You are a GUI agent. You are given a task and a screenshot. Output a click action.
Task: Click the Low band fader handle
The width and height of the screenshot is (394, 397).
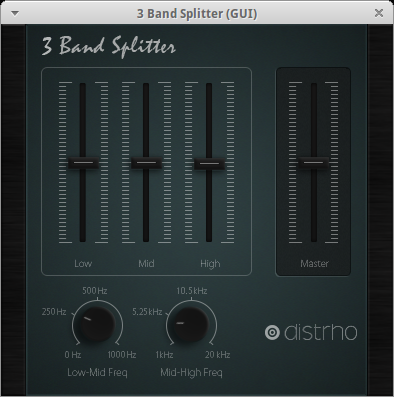pyautogui.click(x=83, y=163)
